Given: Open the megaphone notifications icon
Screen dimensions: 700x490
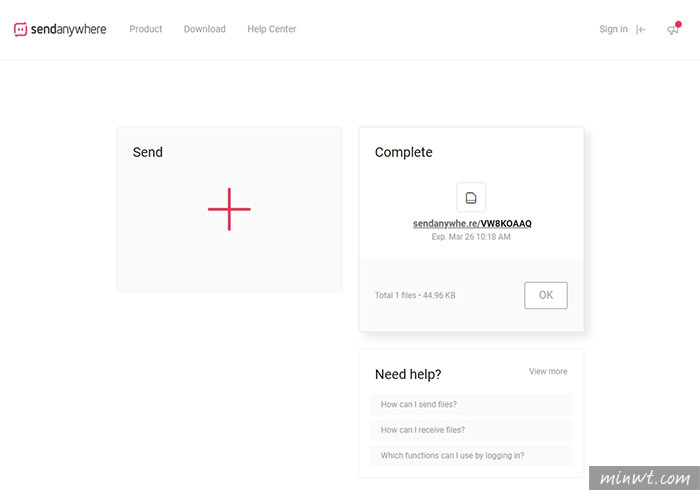Looking at the screenshot, I should coord(673,29).
